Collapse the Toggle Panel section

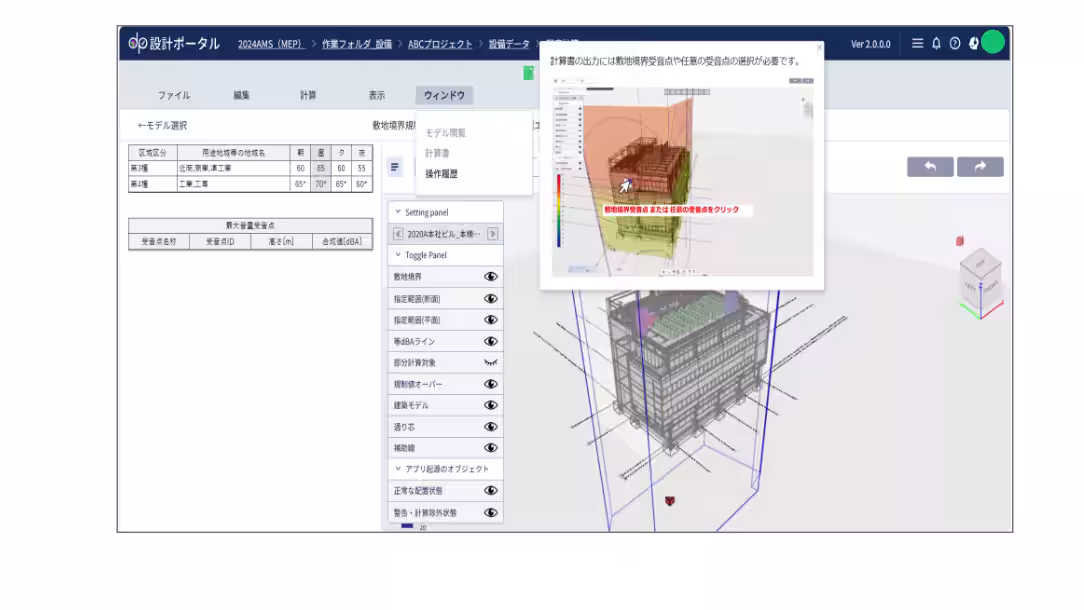tap(397, 255)
